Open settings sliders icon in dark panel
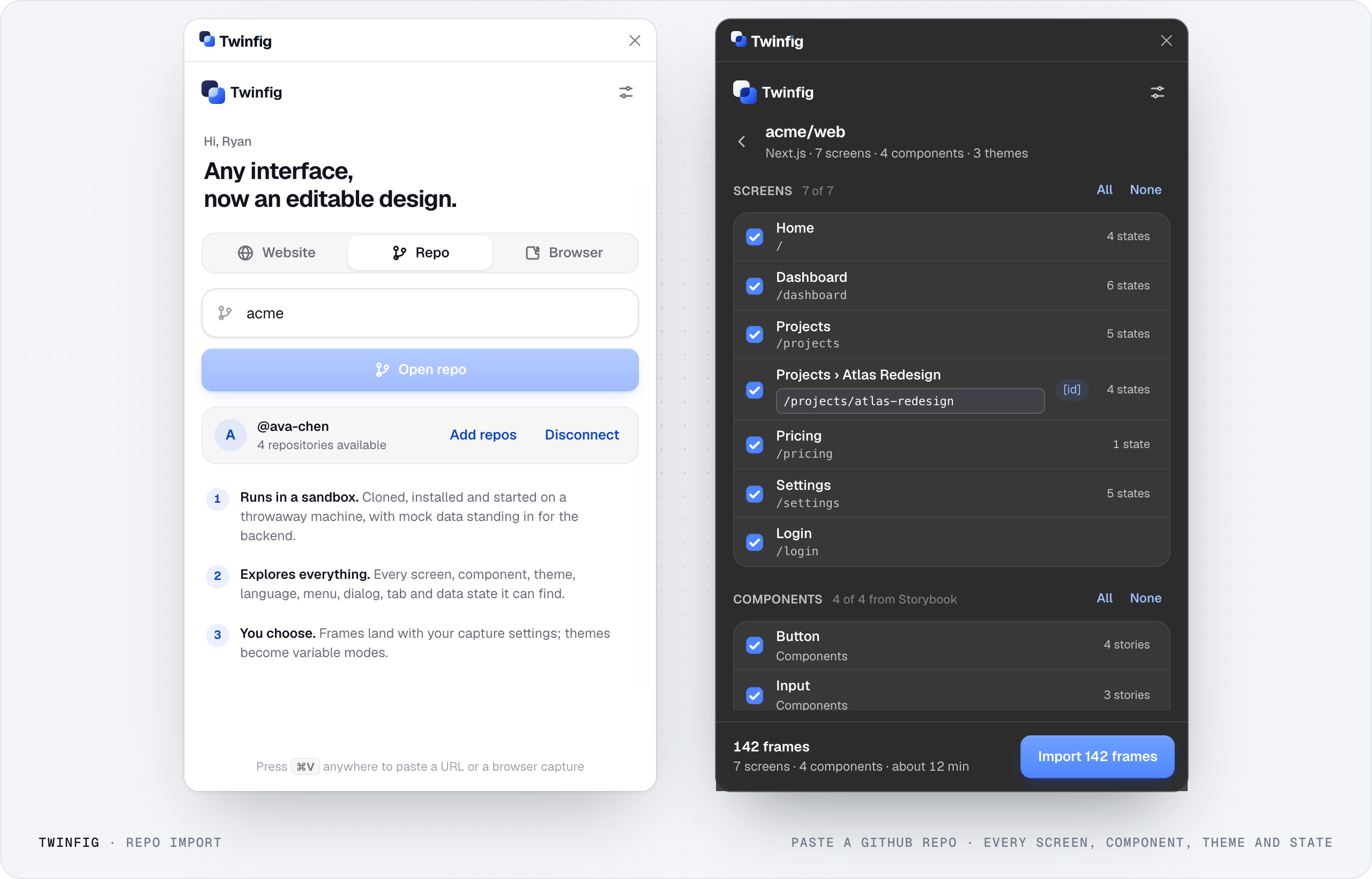The height and width of the screenshot is (879, 1372). pyautogui.click(x=1157, y=92)
